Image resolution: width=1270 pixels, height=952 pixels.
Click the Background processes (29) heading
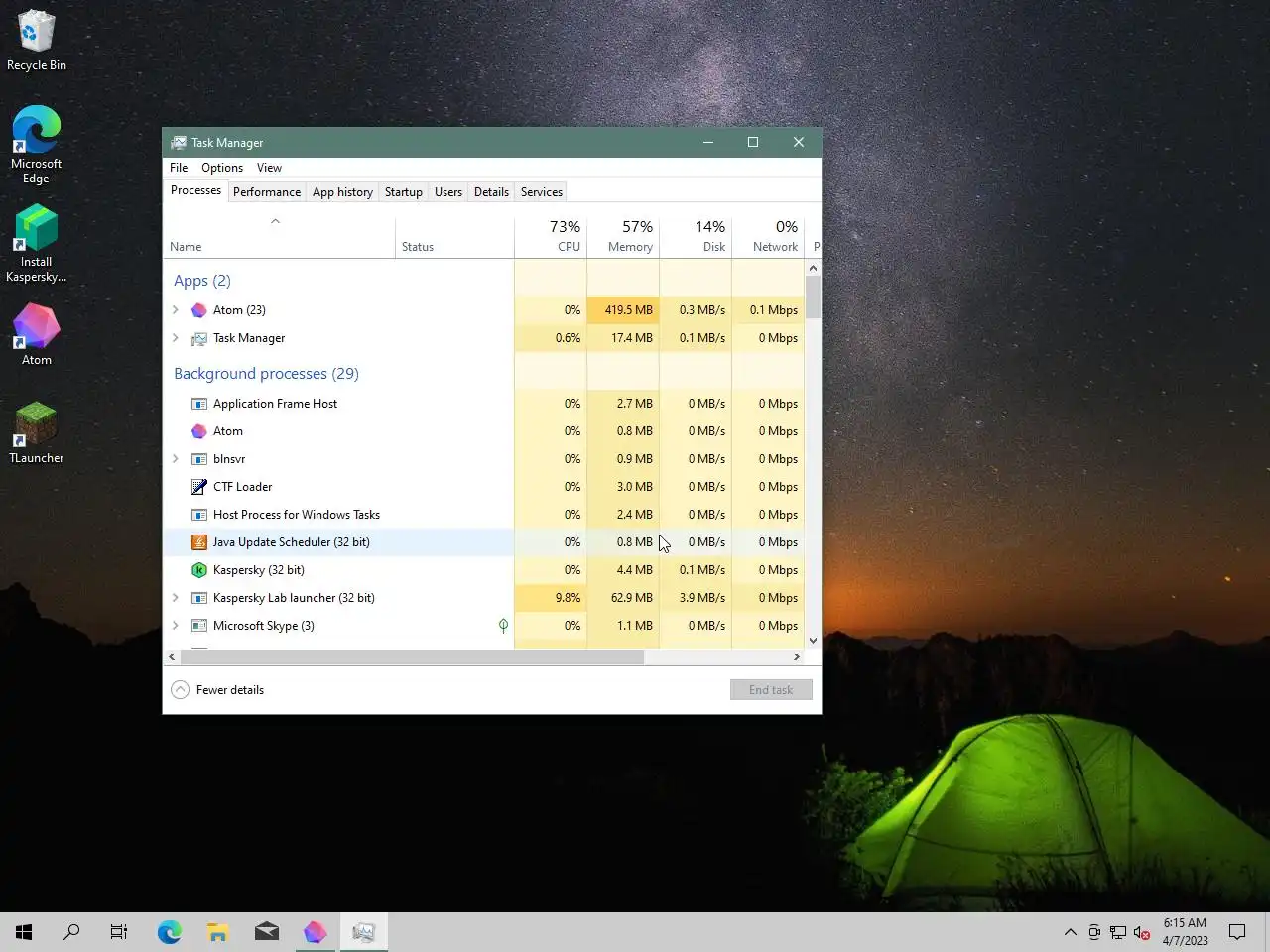point(266,374)
